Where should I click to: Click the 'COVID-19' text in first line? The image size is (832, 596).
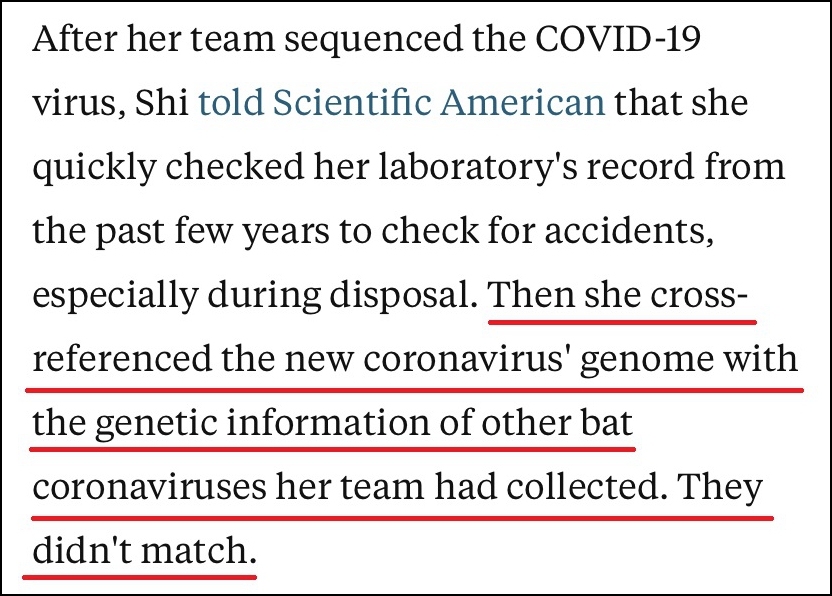(x=618, y=39)
